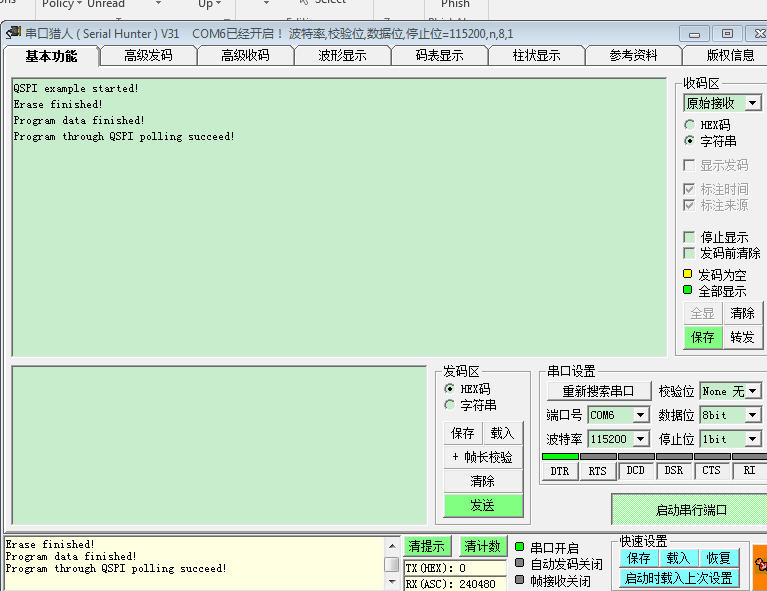Open the 端口号 COM6 dropdown
Screen dimensions: 767x591
(x=640, y=415)
